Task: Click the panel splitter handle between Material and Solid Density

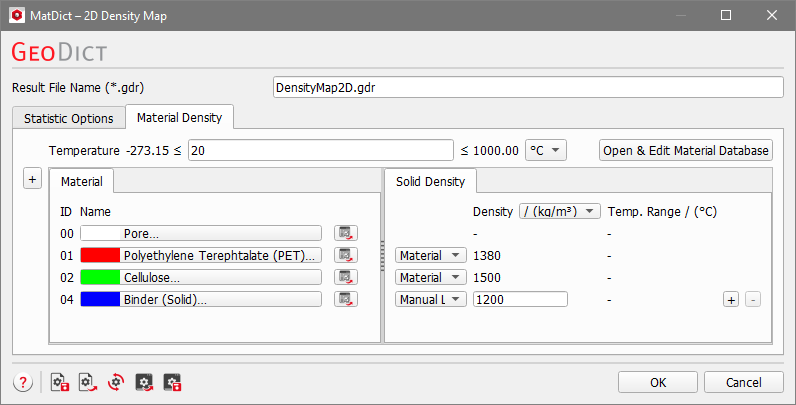Action: [382, 256]
